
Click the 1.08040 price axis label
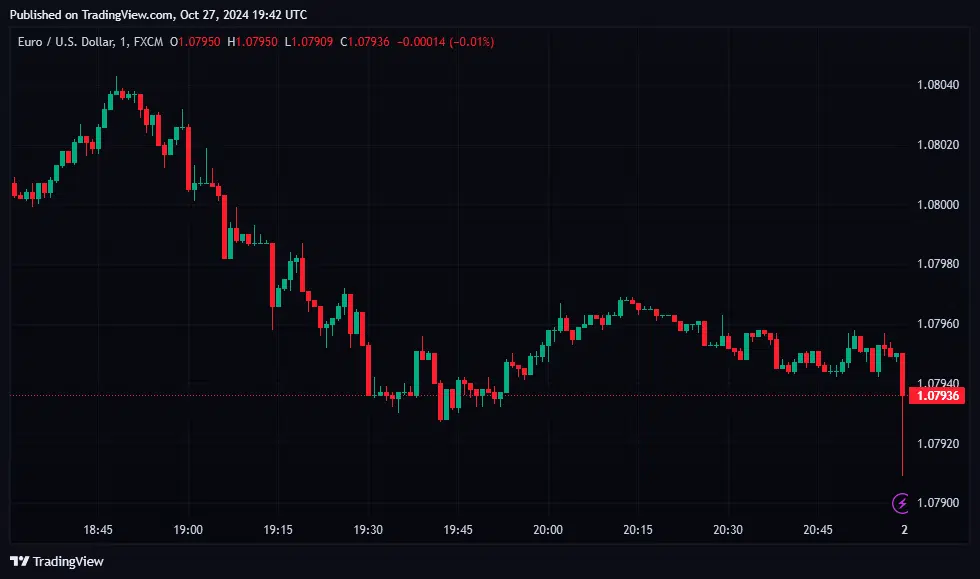tap(938, 85)
